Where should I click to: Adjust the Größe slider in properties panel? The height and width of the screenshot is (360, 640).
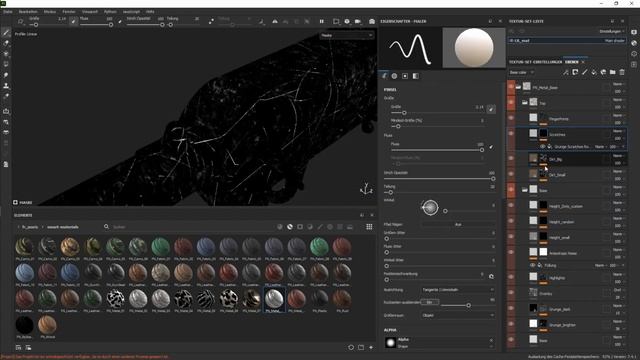pos(437,113)
